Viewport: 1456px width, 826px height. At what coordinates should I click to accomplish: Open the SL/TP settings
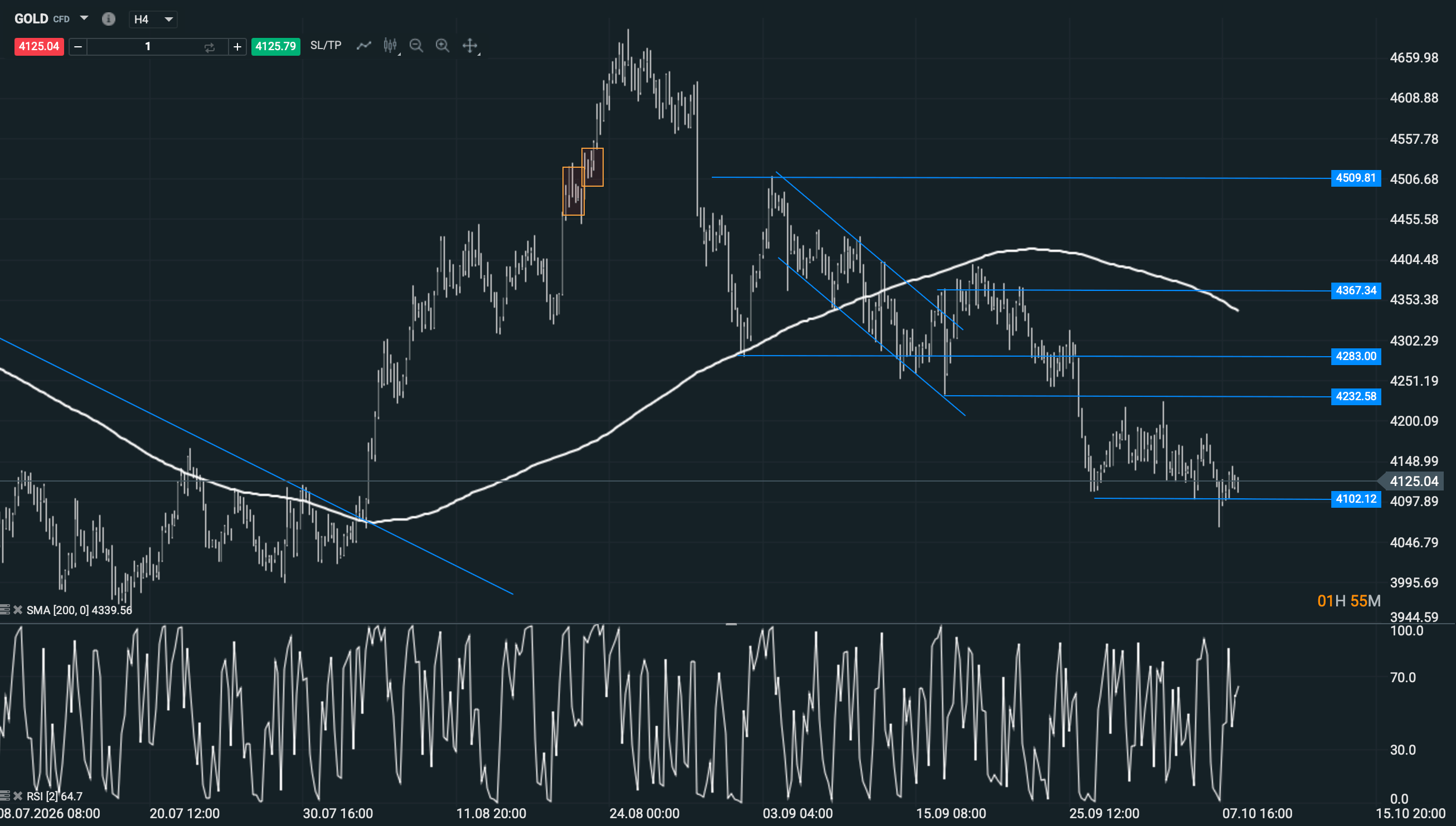(x=326, y=45)
